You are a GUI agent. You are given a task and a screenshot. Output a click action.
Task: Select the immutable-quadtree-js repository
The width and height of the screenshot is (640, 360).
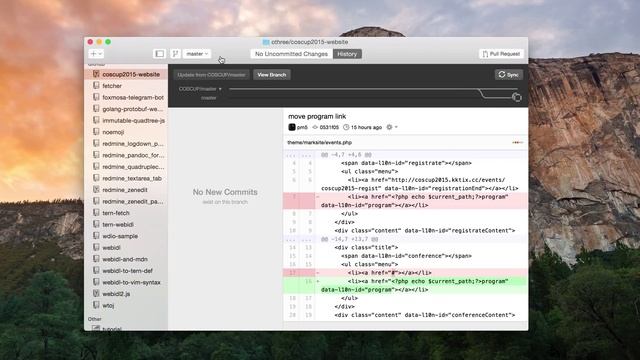point(126,120)
